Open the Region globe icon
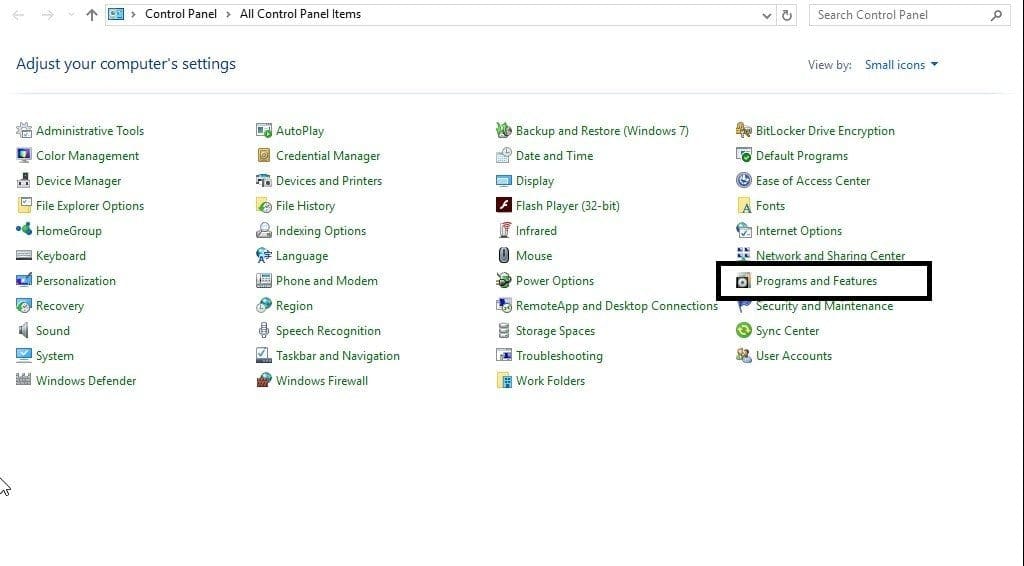The image size is (1024, 566). [263, 306]
